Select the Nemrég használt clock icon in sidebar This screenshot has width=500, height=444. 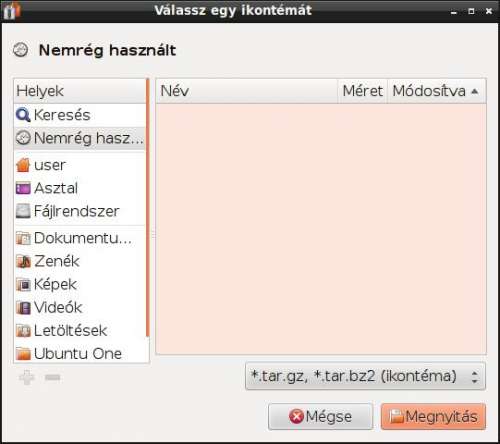point(23,138)
